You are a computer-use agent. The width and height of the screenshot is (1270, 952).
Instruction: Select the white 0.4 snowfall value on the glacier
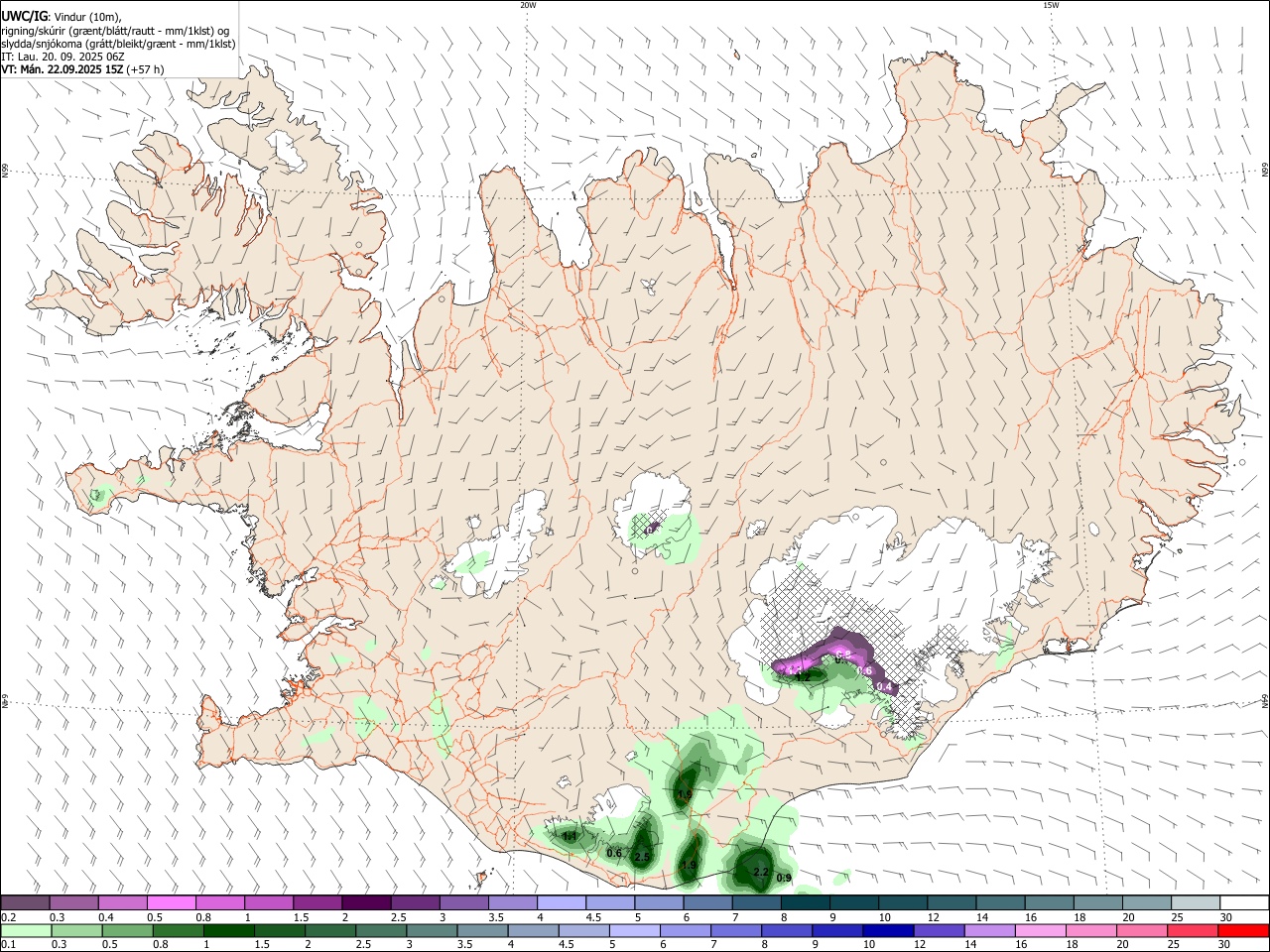[x=886, y=687]
